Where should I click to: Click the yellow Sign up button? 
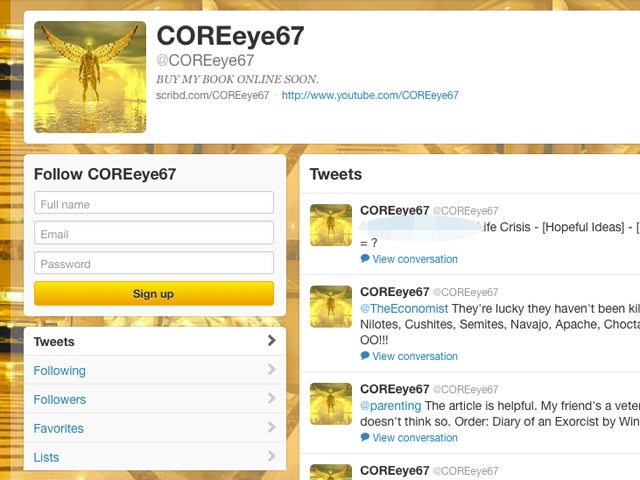pyautogui.click(x=154, y=293)
